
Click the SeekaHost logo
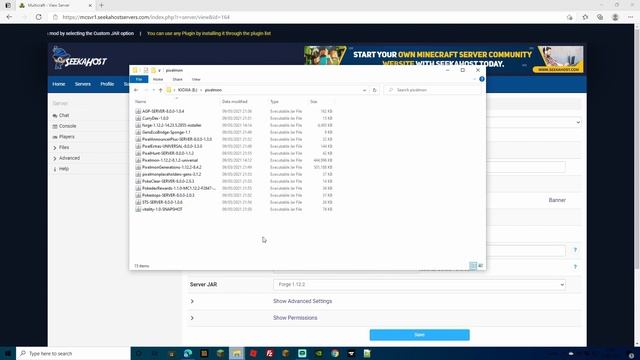[x=80, y=58]
